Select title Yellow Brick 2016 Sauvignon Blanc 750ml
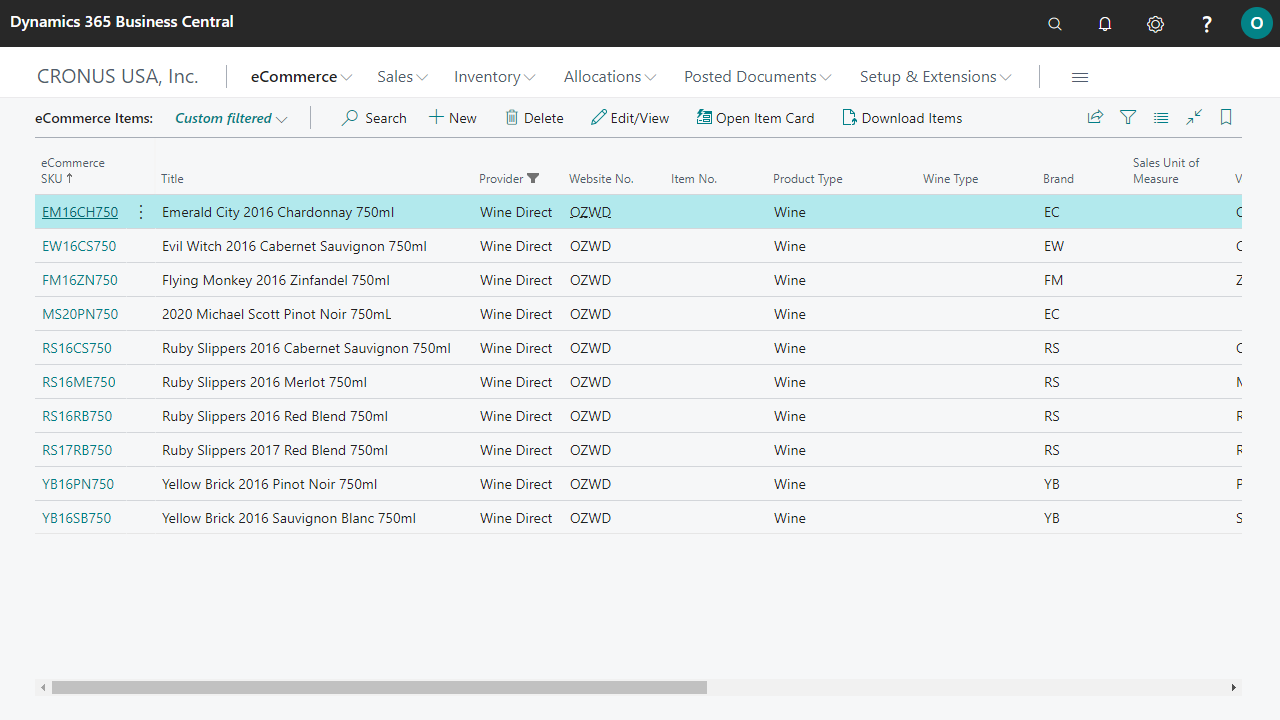1280x720 pixels. pyautogui.click(x=289, y=518)
